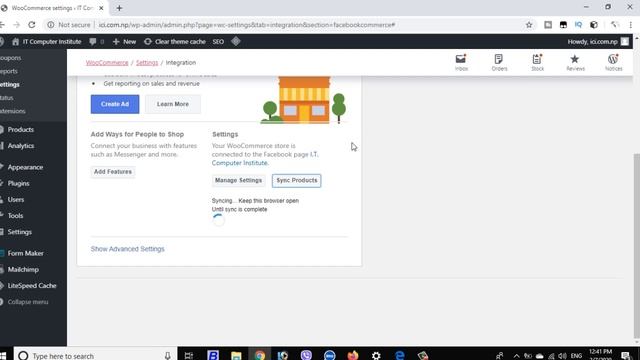The image size is (640, 360).
Task: Click the browser address bar URL
Action: (x=247, y=25)
